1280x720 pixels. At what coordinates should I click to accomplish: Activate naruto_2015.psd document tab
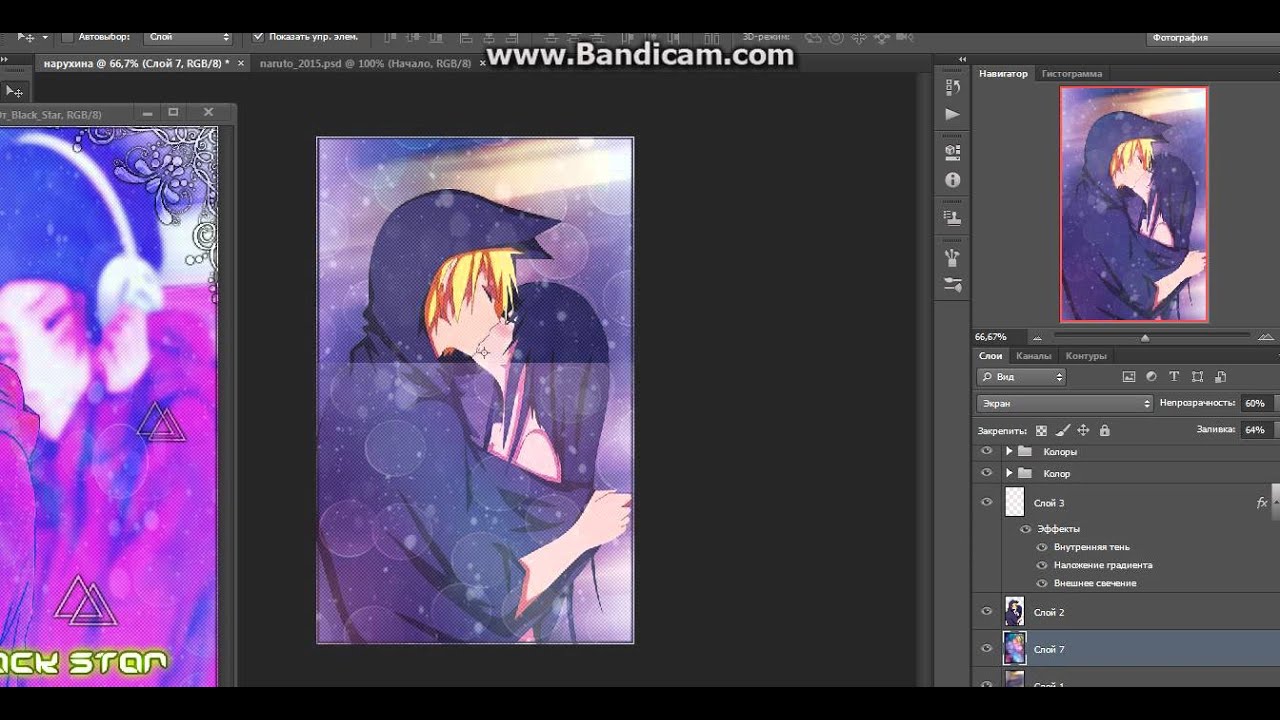point(365,63)
